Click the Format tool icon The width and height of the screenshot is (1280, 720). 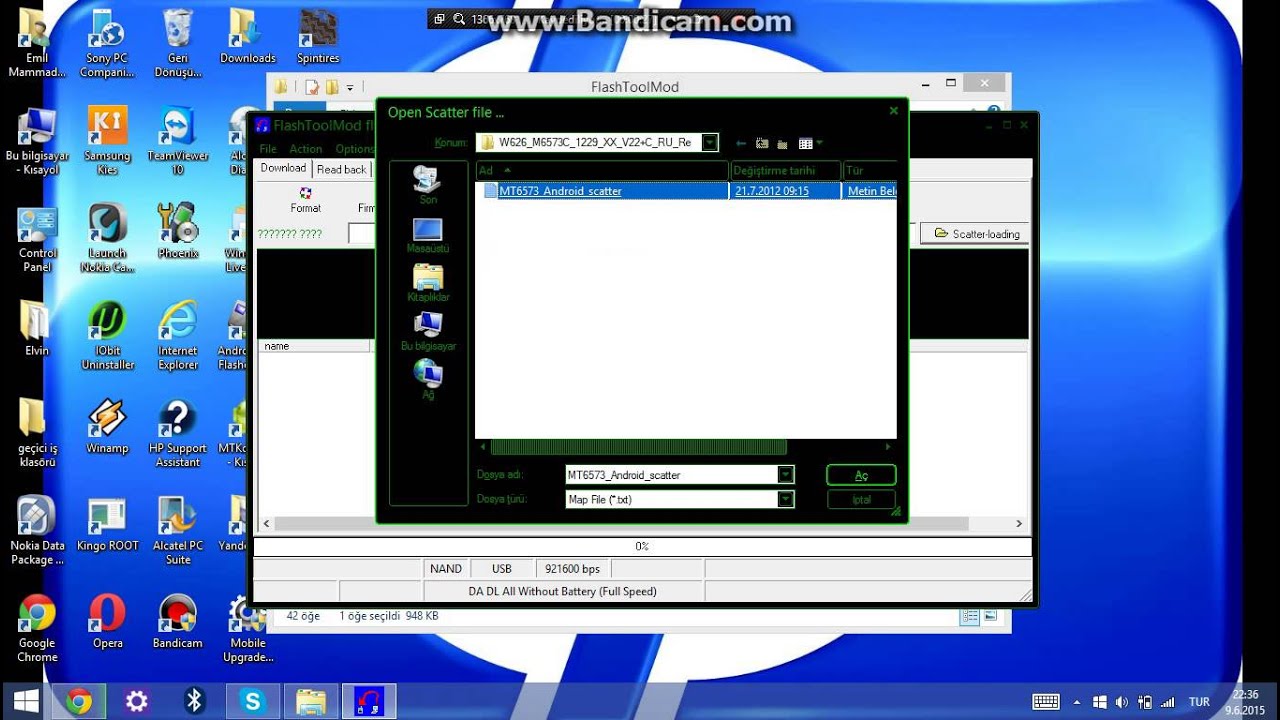tap(306, 200)
